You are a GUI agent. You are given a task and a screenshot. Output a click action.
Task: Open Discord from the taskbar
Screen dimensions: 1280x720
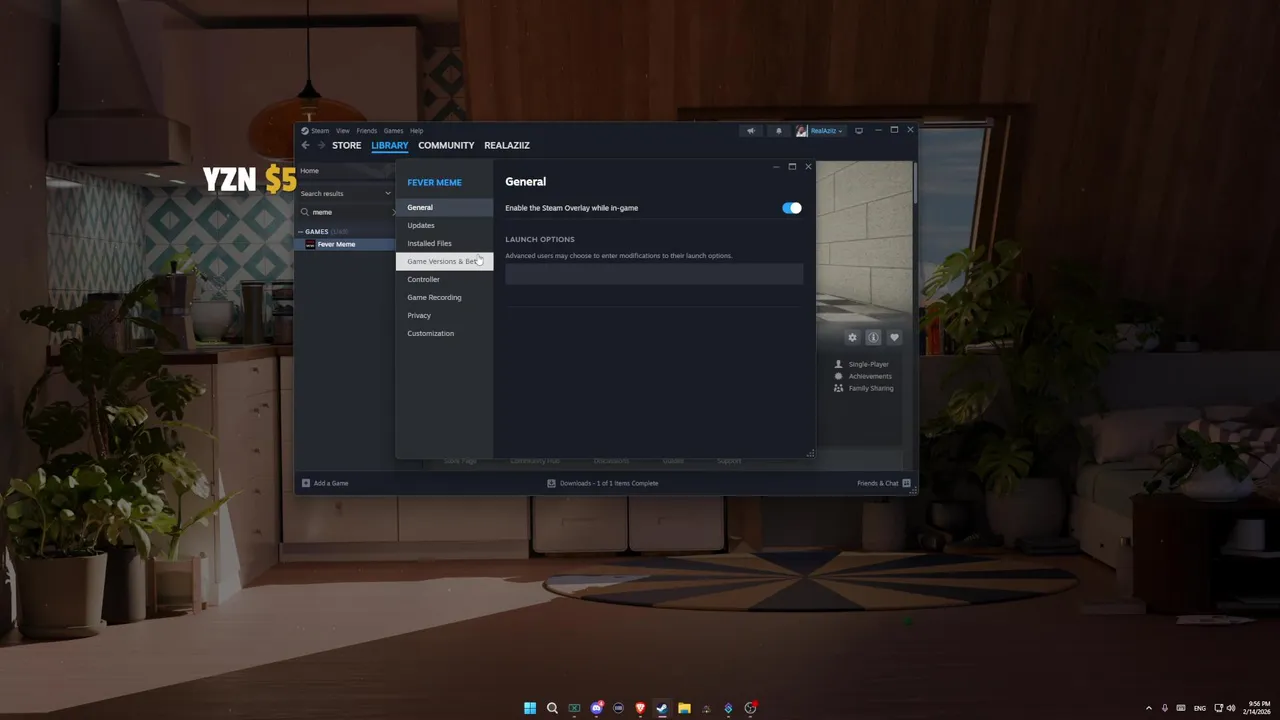[x=597, y=708]
